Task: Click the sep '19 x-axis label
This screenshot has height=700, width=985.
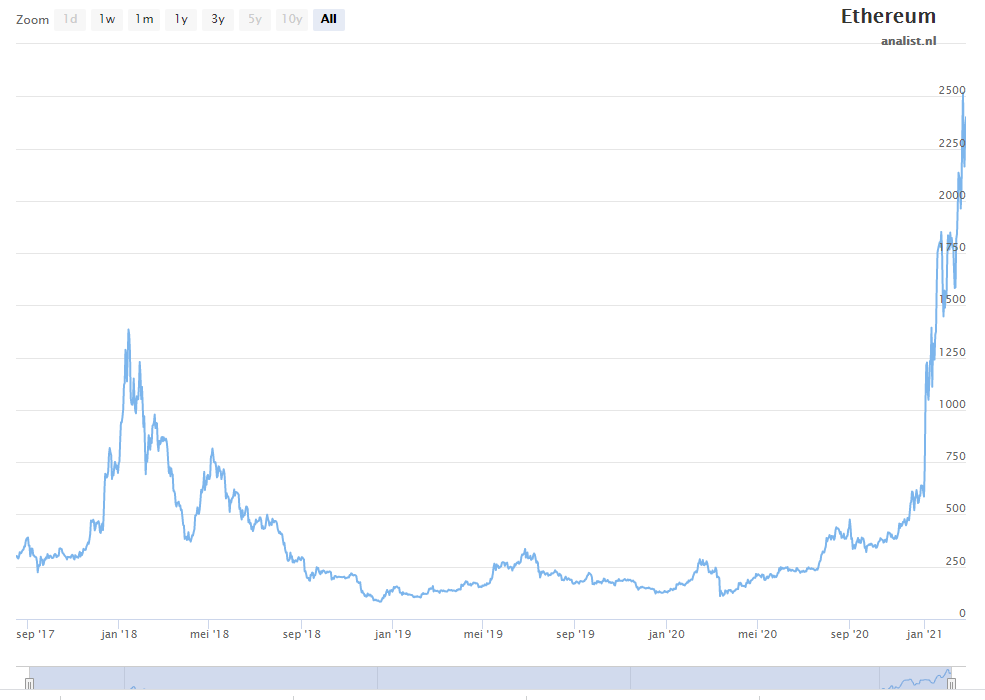Action: coord(575,634)
